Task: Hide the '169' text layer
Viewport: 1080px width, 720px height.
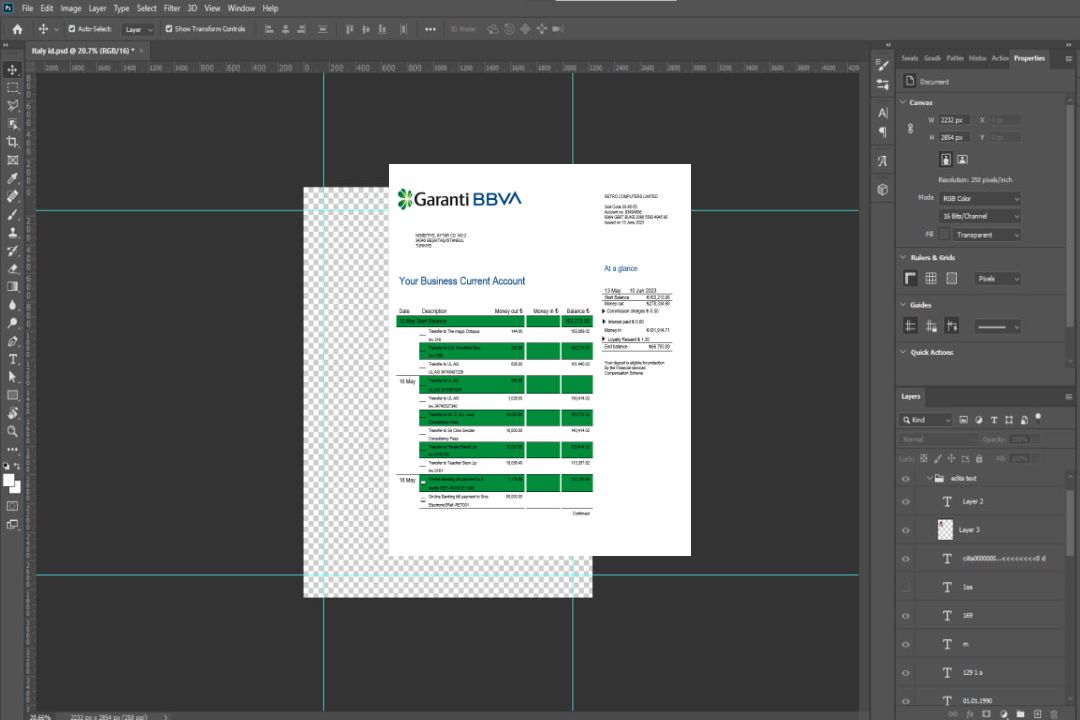Action: tap(906, 616)
